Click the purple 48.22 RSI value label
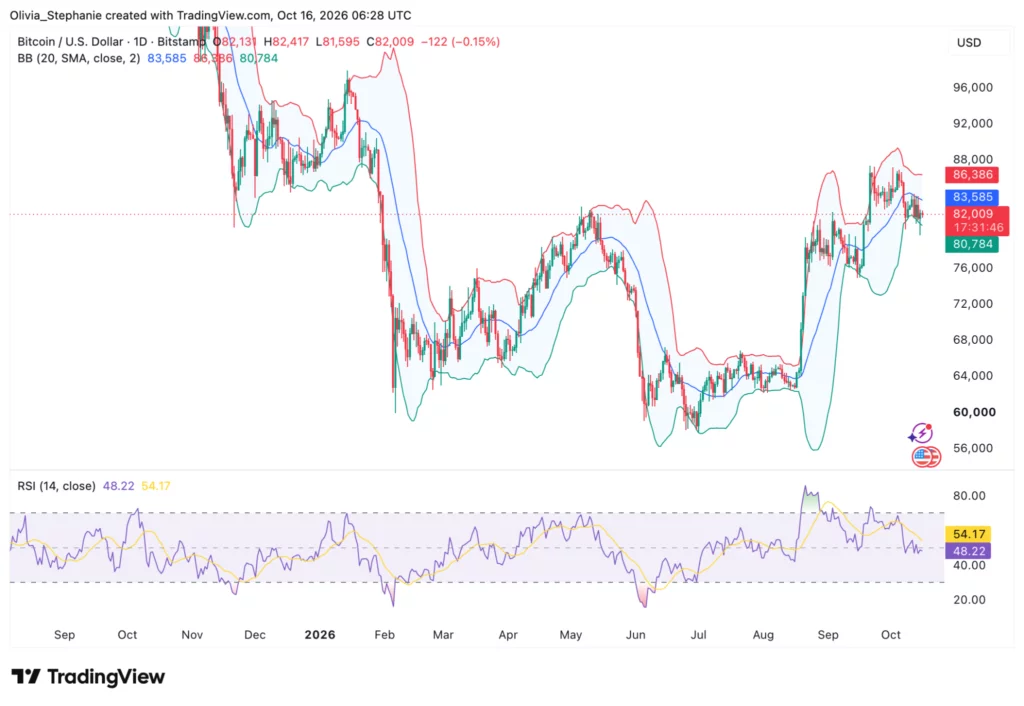This screenshot has height=706, width=1024. [968, 551]
